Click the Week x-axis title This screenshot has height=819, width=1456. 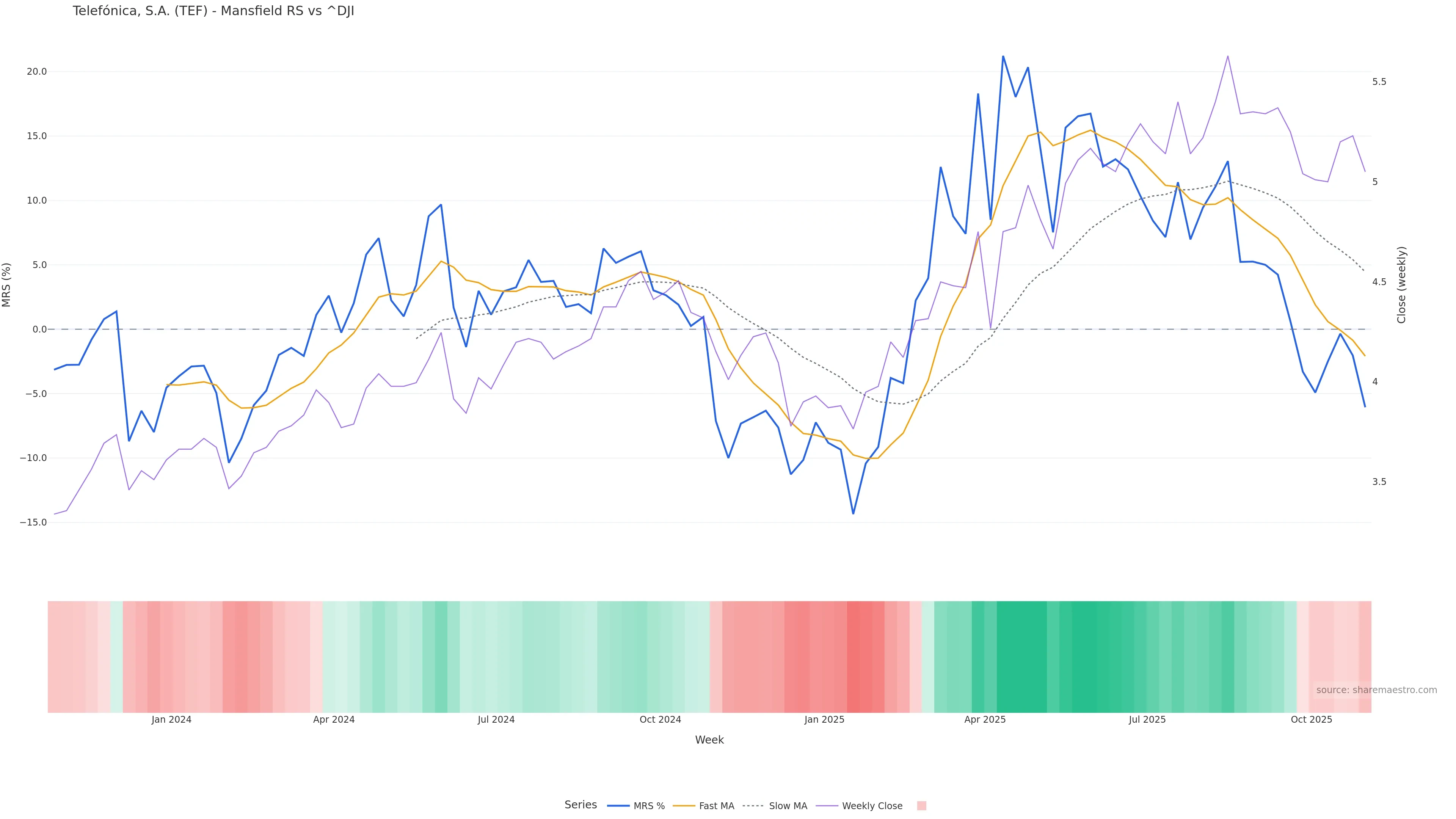[709, 740]
